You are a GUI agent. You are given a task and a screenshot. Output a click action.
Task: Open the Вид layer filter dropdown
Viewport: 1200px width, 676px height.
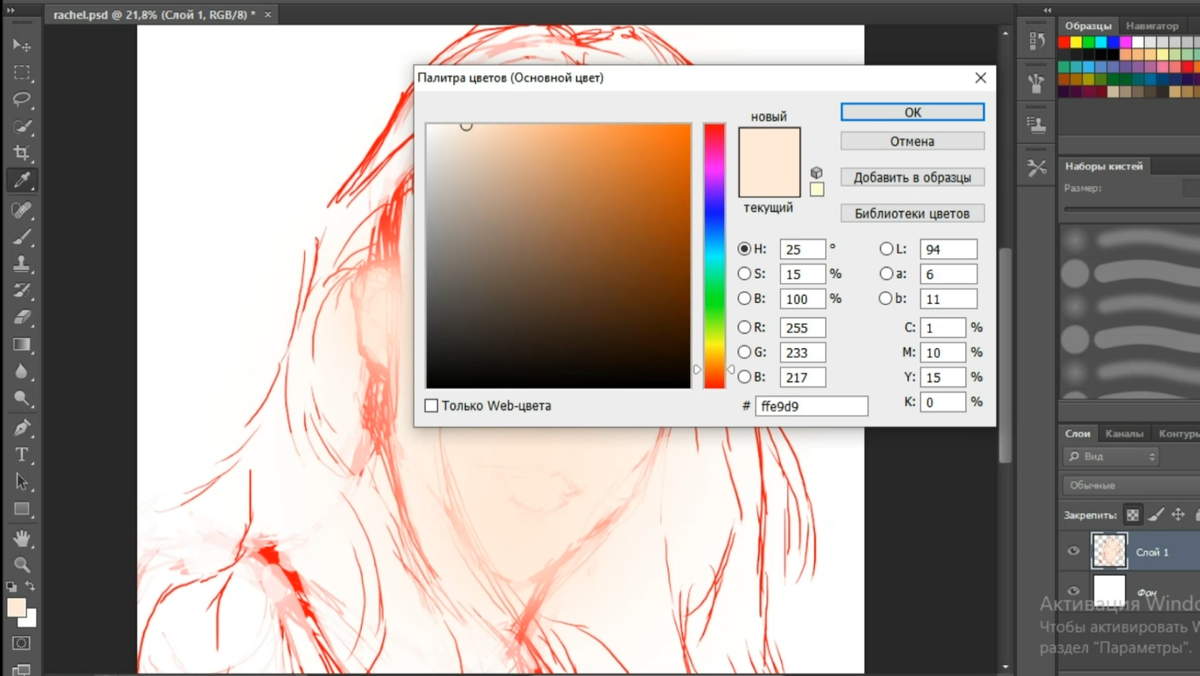tap(1111, 456)
